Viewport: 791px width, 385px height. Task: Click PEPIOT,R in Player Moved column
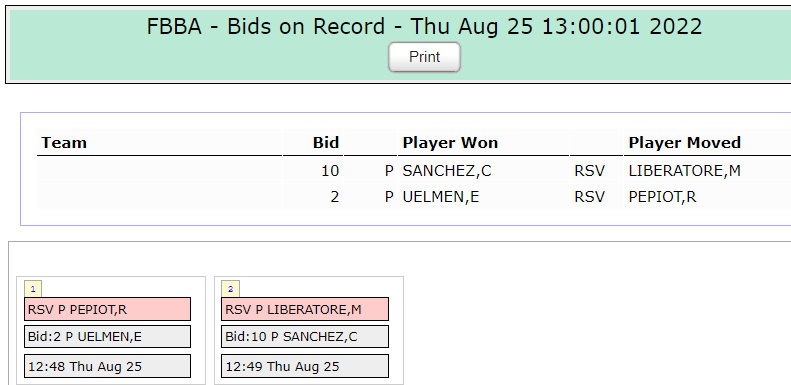pos(662,197)
